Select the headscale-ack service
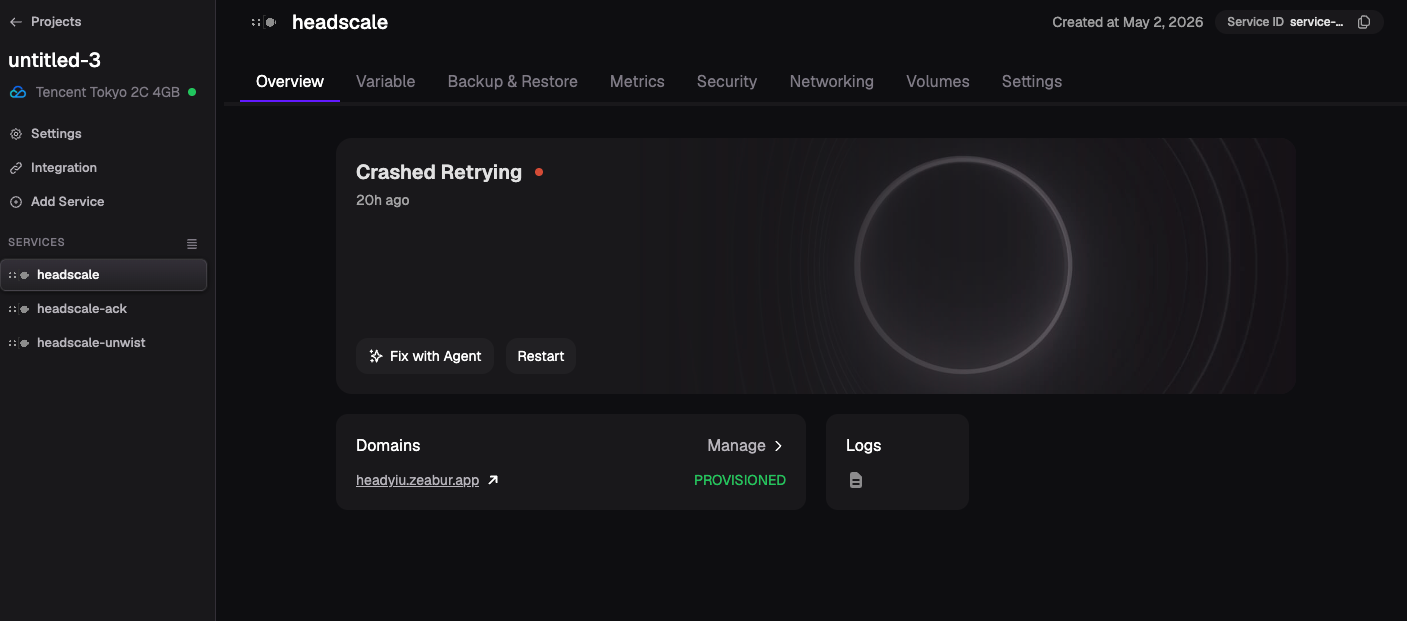Viewport: 1407px width, 621px height. [104, 309]
